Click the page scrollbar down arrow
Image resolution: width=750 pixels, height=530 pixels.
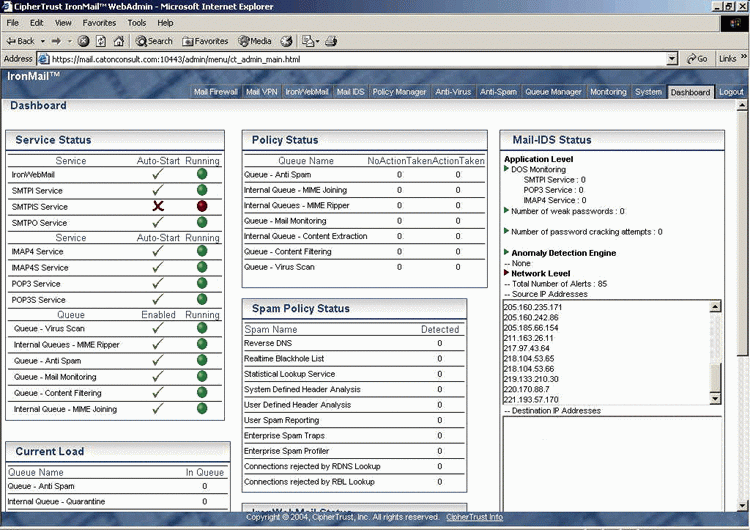742,505
